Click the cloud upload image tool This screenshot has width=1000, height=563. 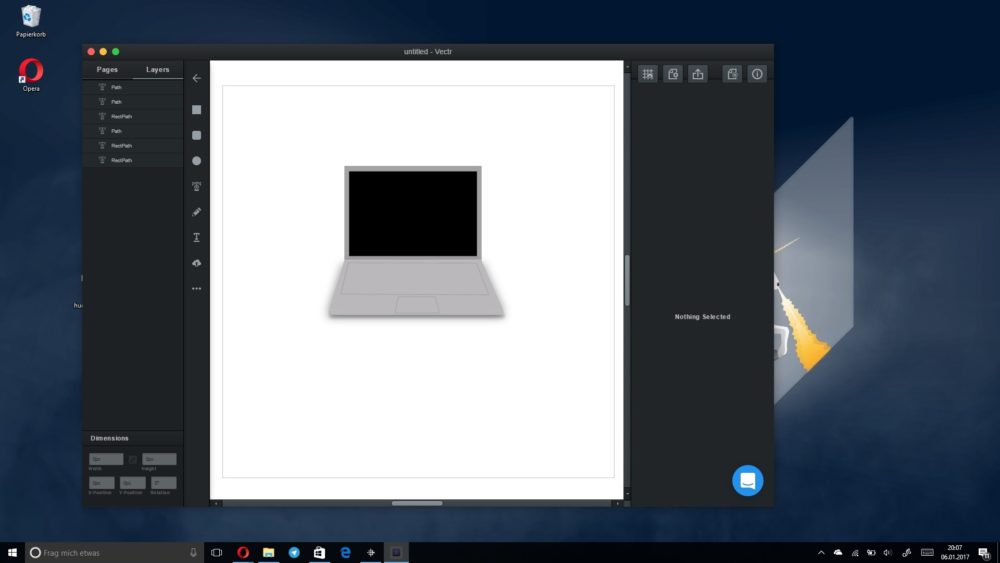click(x=196, y=263)
